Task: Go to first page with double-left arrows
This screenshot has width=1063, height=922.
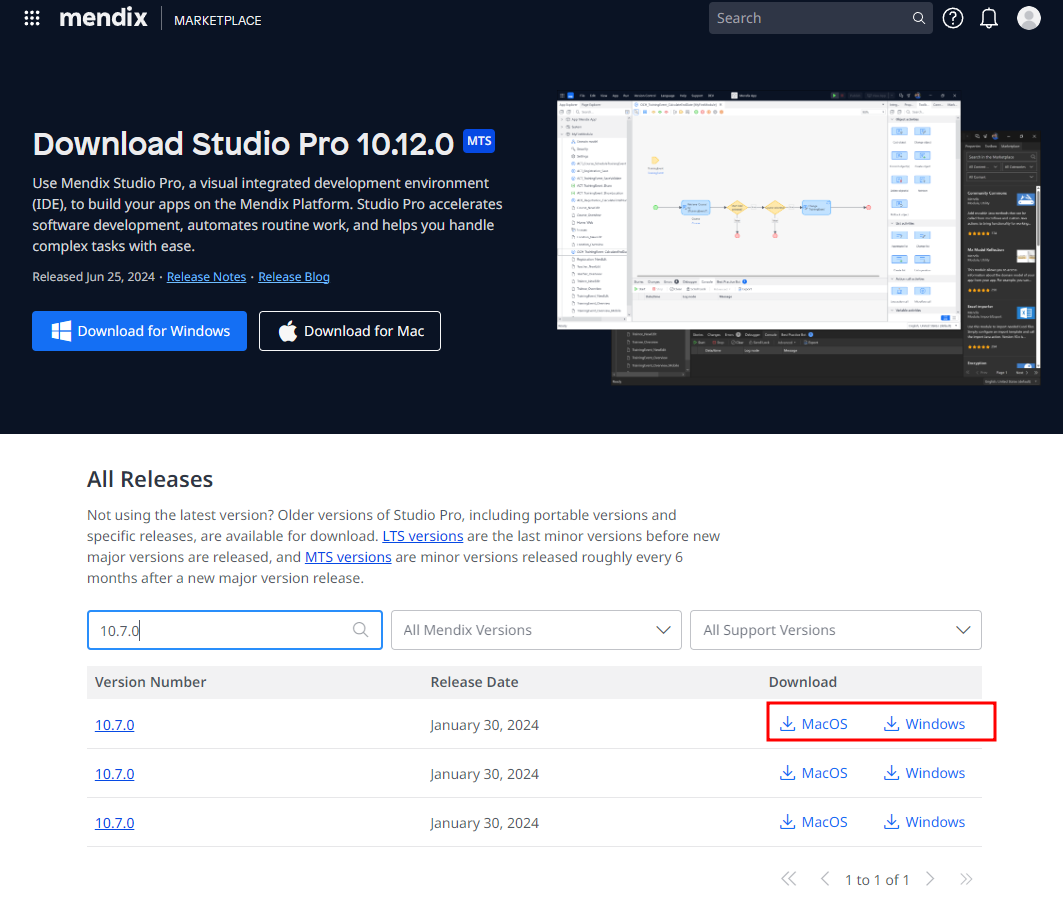Action: 788,879
